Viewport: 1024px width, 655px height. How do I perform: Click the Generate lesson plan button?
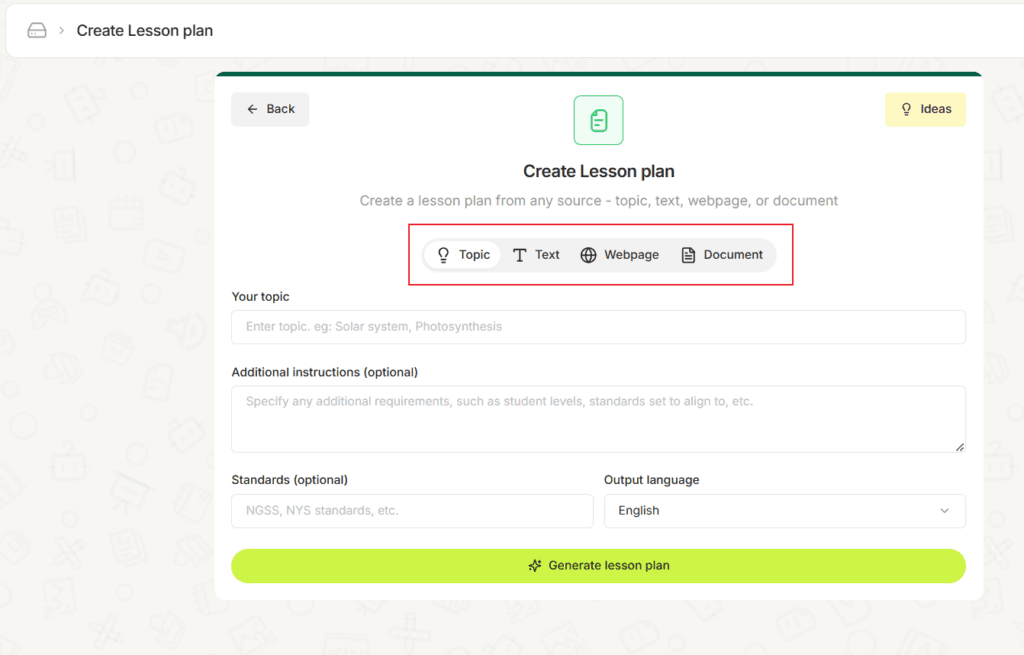(598, 566)
